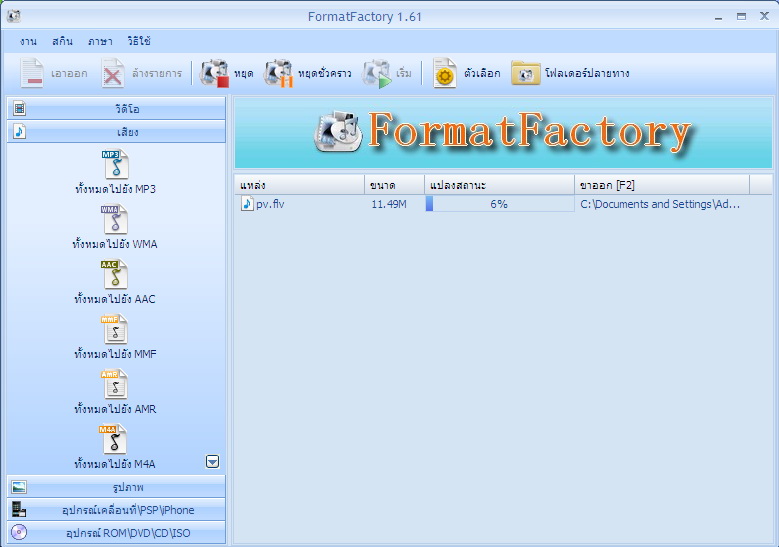
Task: Click the 11.49M size cell
Action: pyautogui.click(x=389, y=204)
